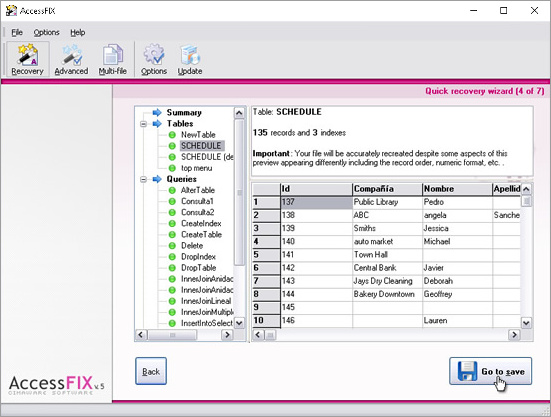This screenshot has height=417, width=551.
Task: Collapse the Tables tree node
Action: tap(143, 124)
